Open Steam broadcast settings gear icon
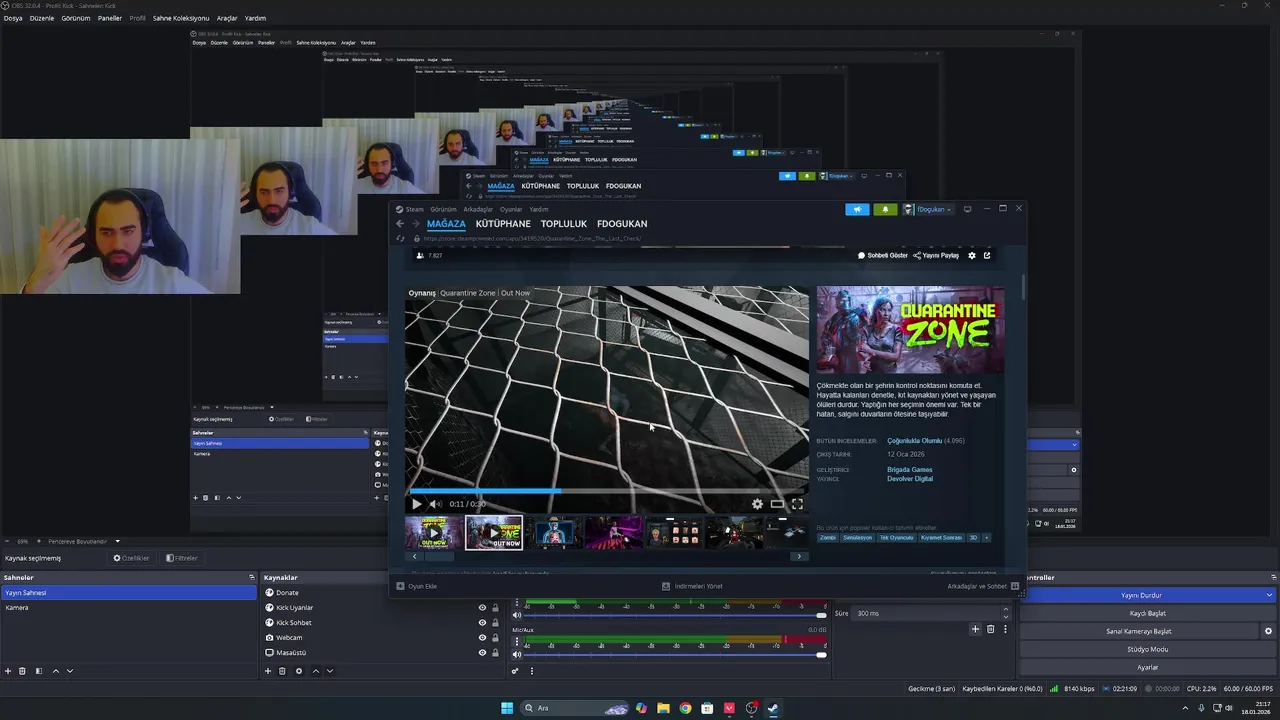This screenshot has width=1280, height=720. point(972,255)
